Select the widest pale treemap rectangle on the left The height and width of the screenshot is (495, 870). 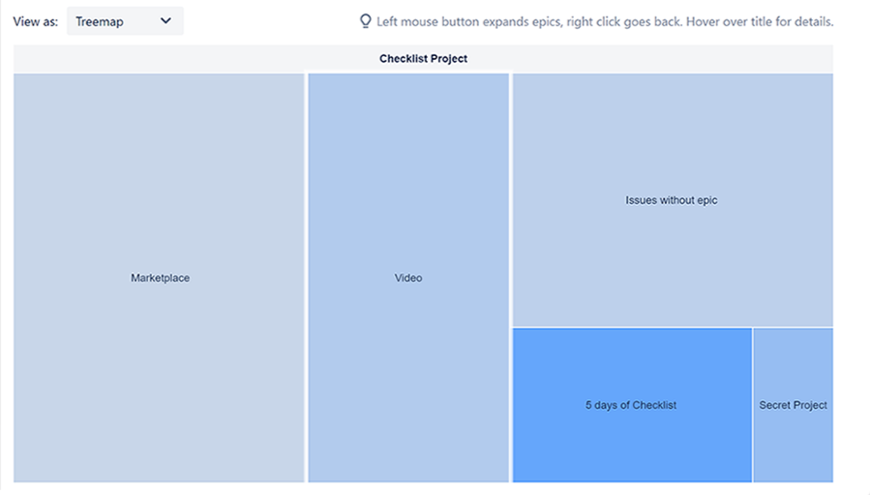pyautogui.click(x=159, y=350)
